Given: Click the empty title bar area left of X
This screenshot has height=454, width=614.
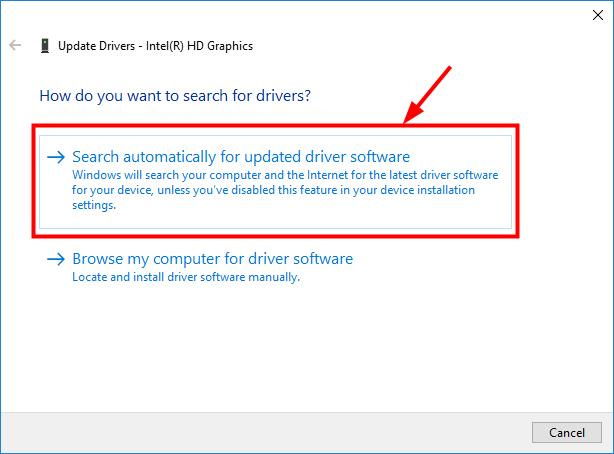Looking at the screenshot, I should tap(300, 14).
